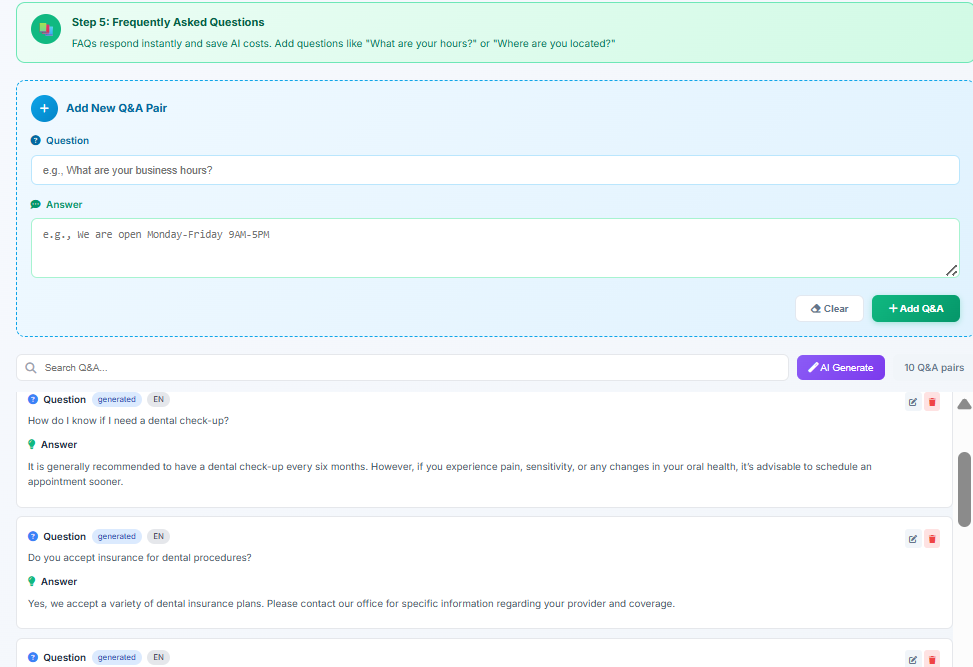Click the EN language badge on the second question

(158, 535)
